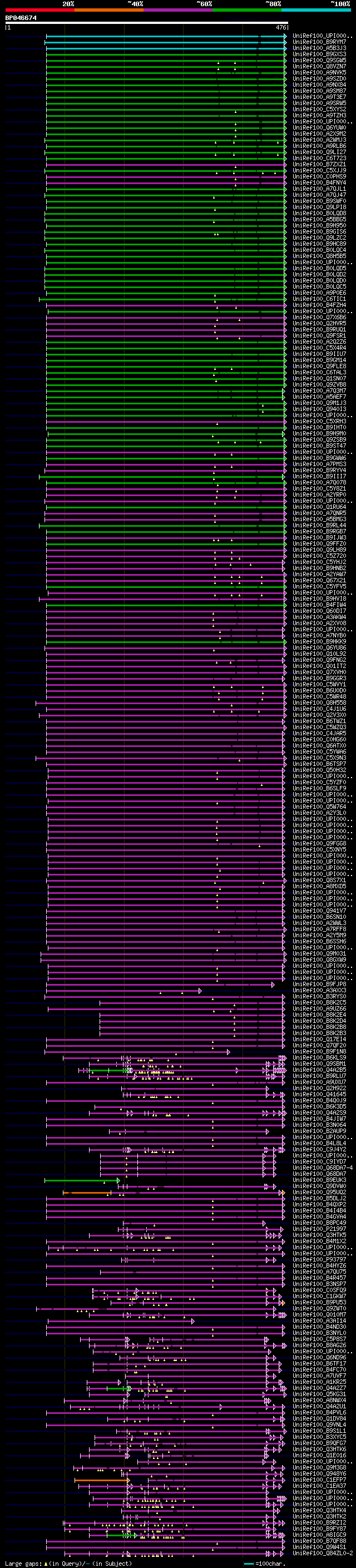Select hit label UniRef100_B6TWZ1

(319, 721)
